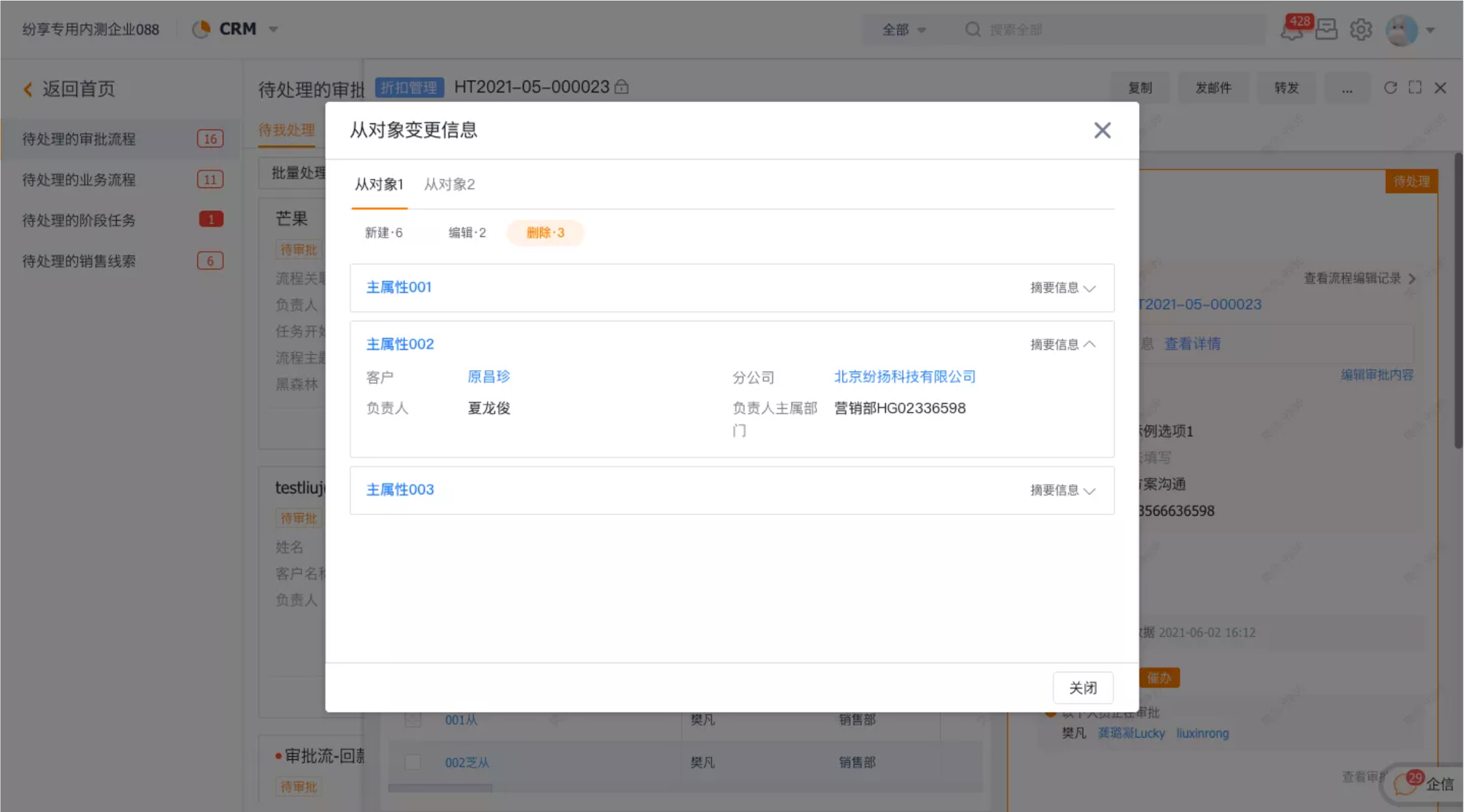This screenshot has width=1464, height=812.
Task: Collapse 摘要信息 for 主属性002
Action: click(1063, 345)
